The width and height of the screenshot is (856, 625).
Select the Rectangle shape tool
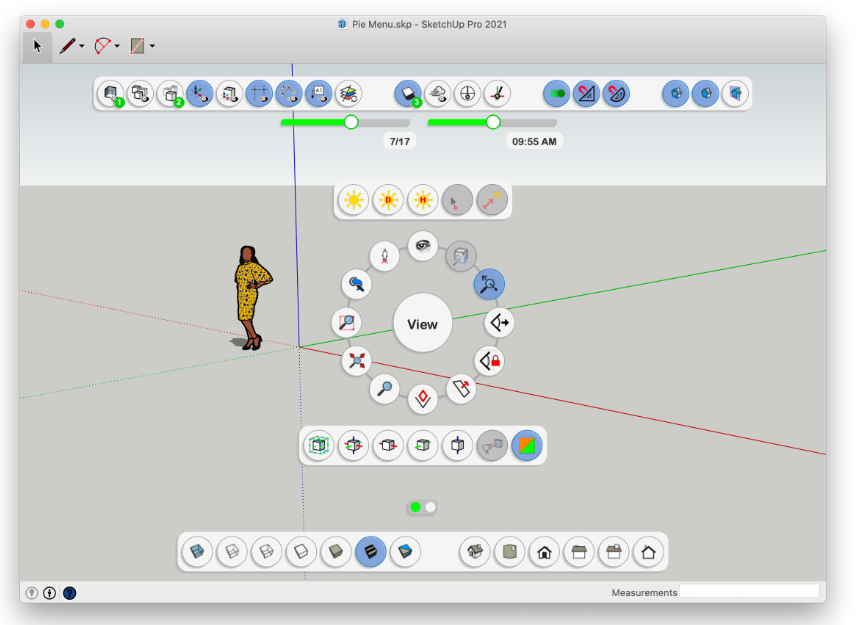pos(137,46)
